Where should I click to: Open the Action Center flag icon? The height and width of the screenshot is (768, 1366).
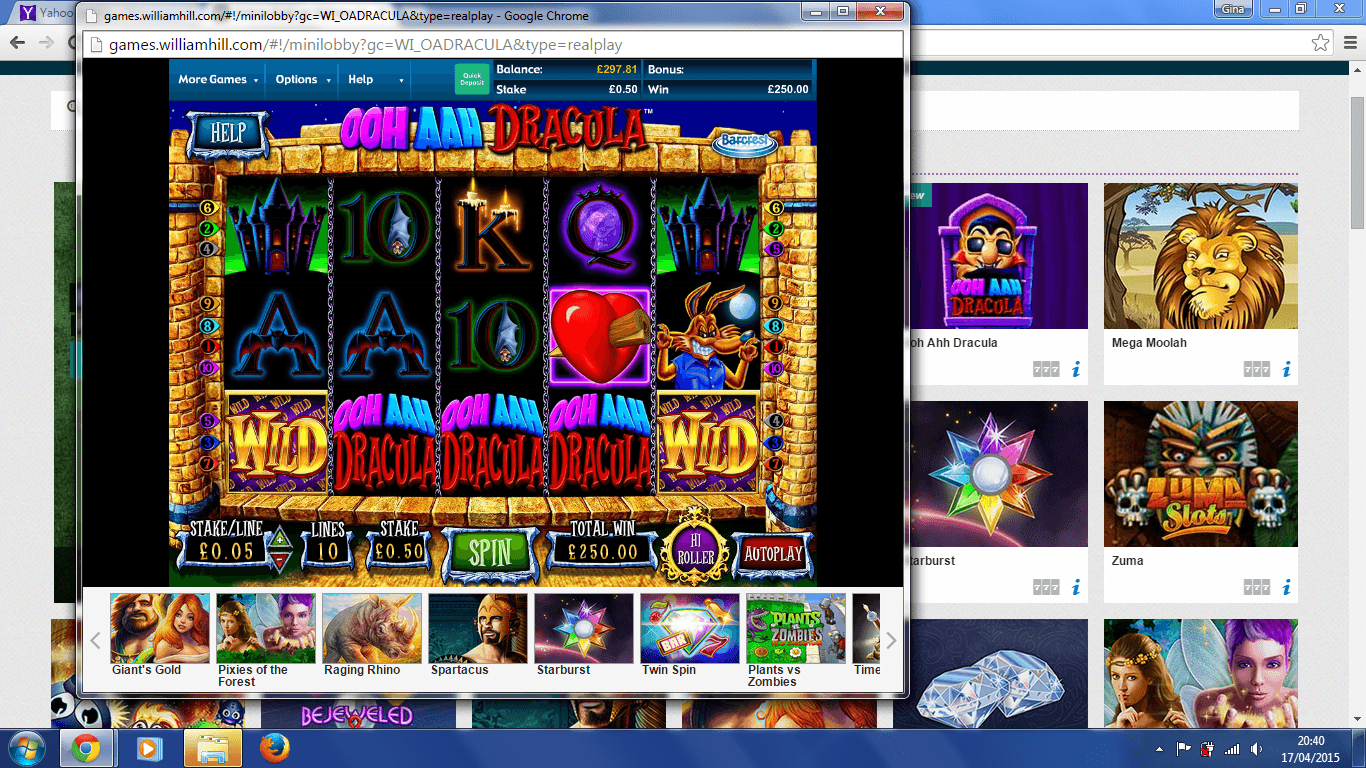1183,748
